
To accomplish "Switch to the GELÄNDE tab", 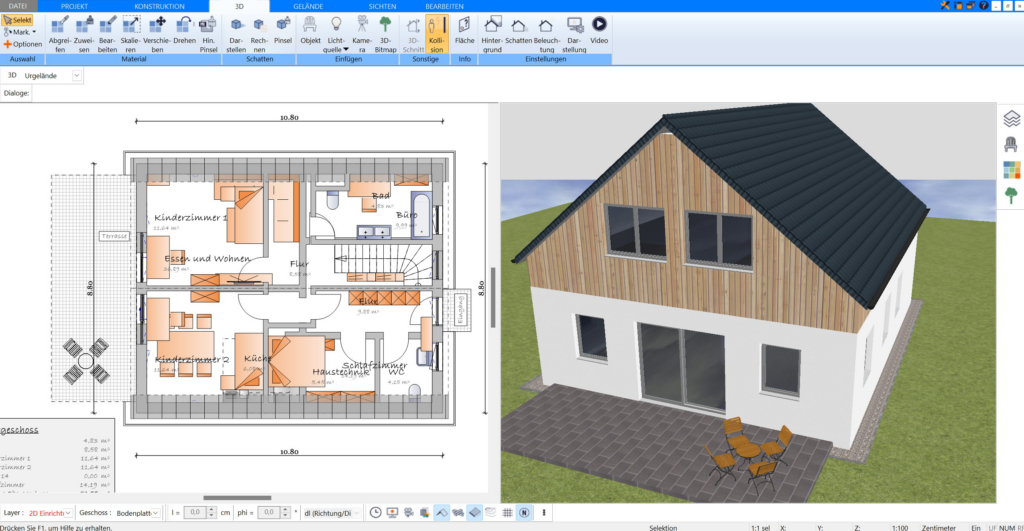I will [x=308, y=6].
